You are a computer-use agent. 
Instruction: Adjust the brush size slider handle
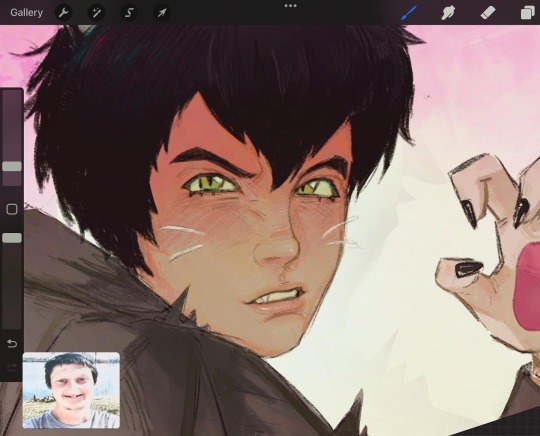12,166
